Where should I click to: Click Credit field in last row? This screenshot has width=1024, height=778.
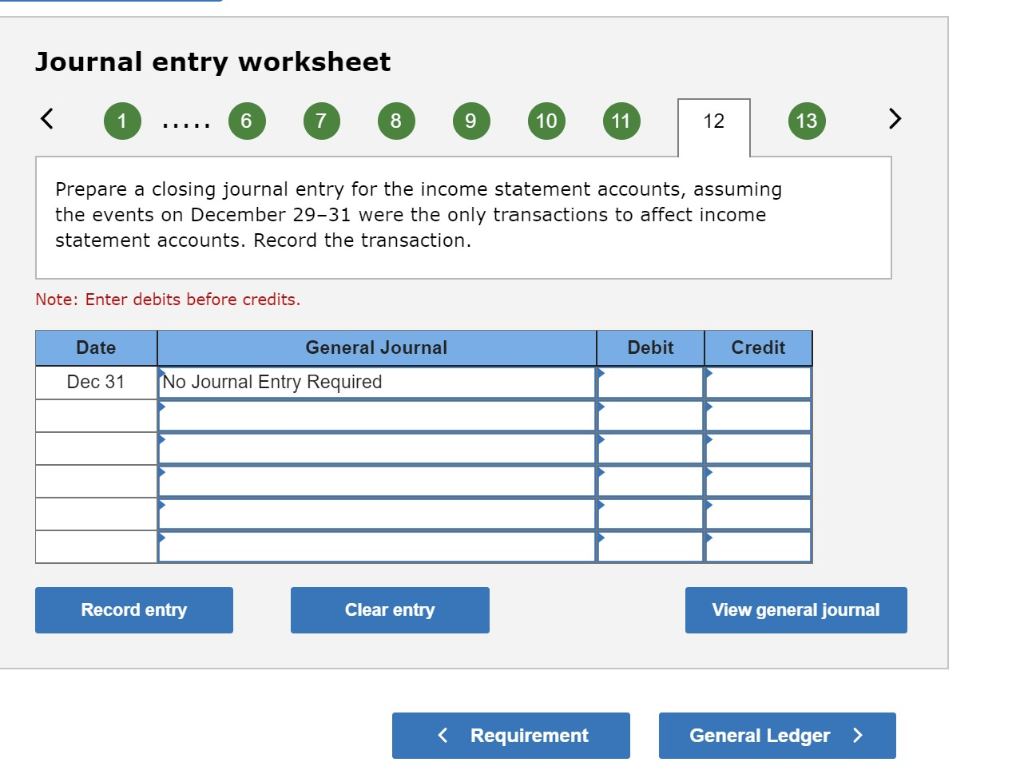(x=758, y=546)
